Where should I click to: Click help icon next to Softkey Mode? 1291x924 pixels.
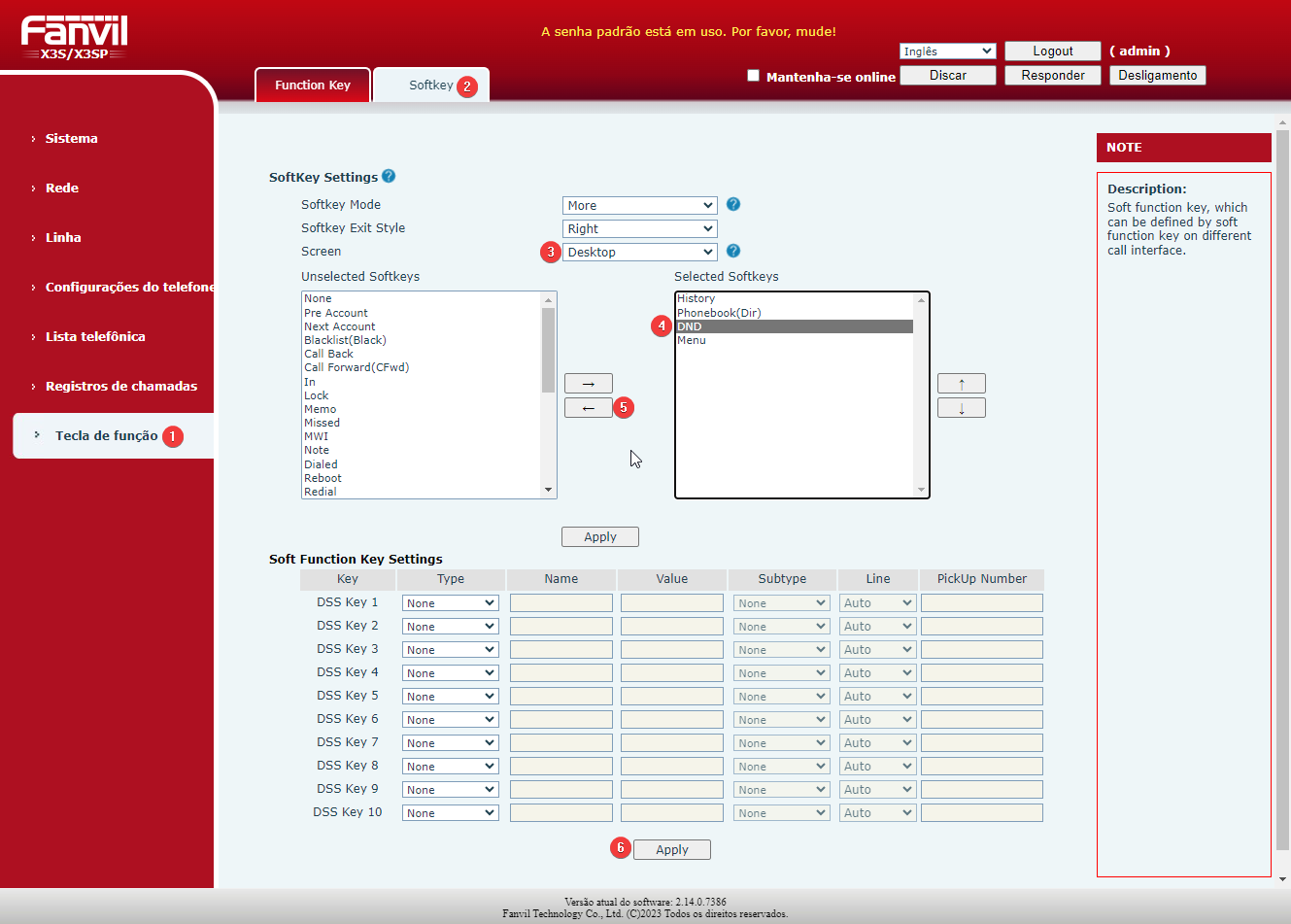tap(733, 204)
